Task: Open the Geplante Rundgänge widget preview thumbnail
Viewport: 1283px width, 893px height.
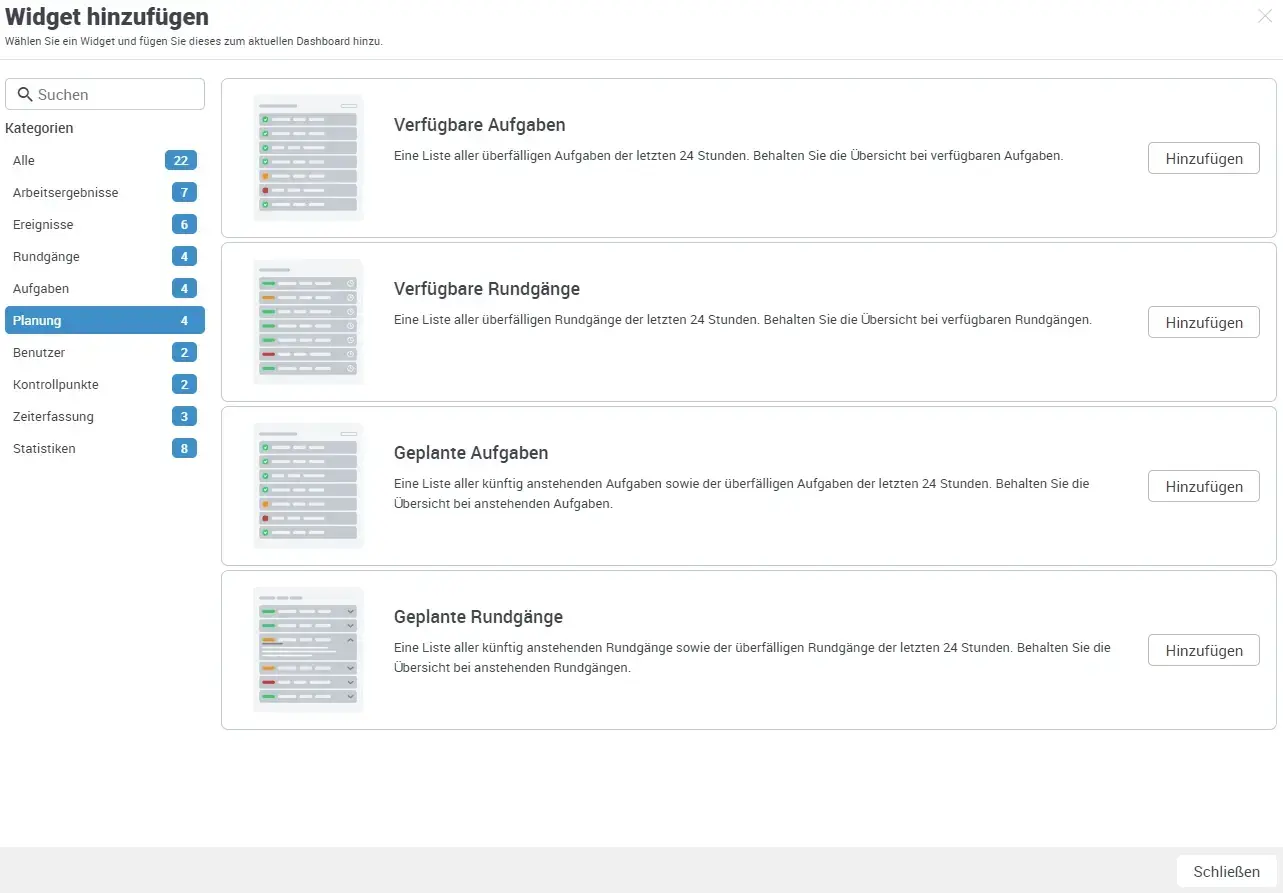Action: point(308,649)
